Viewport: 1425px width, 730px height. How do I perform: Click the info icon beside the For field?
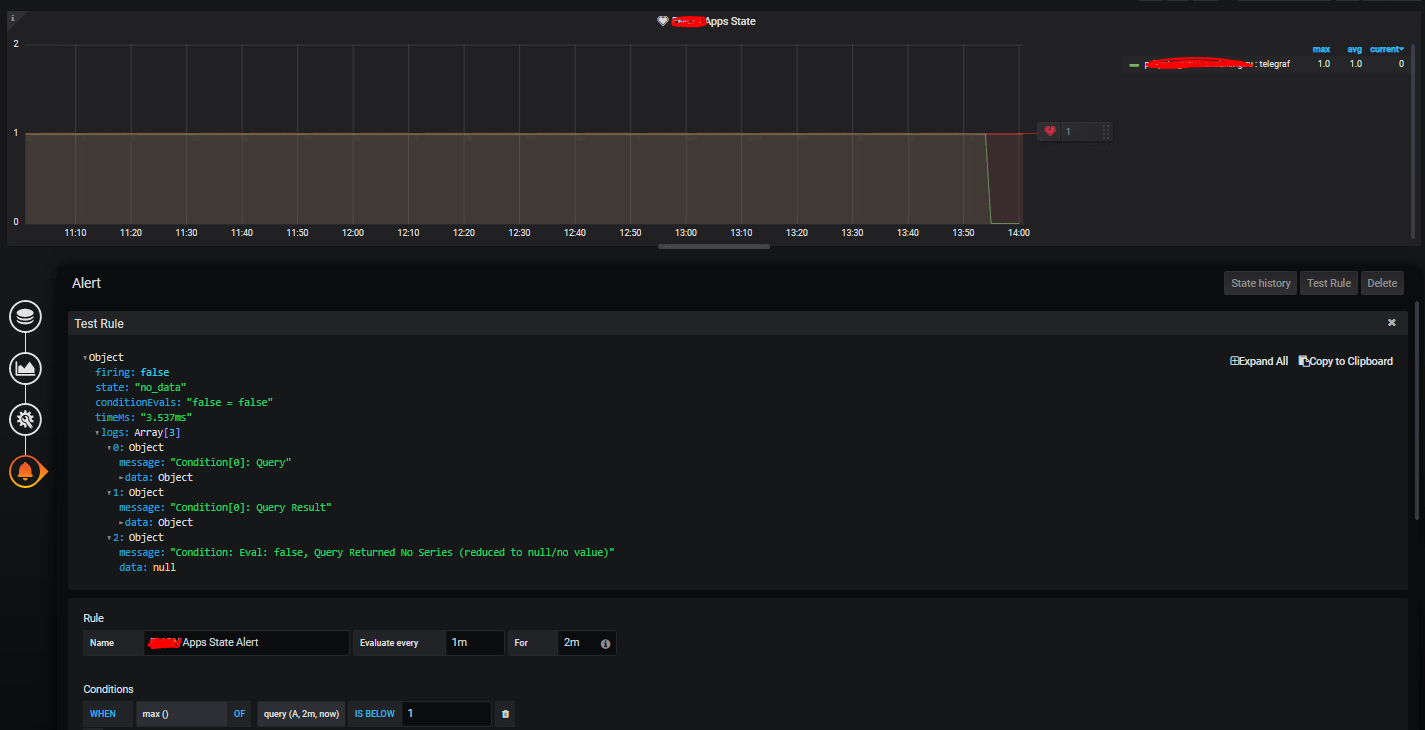(605, 642)
